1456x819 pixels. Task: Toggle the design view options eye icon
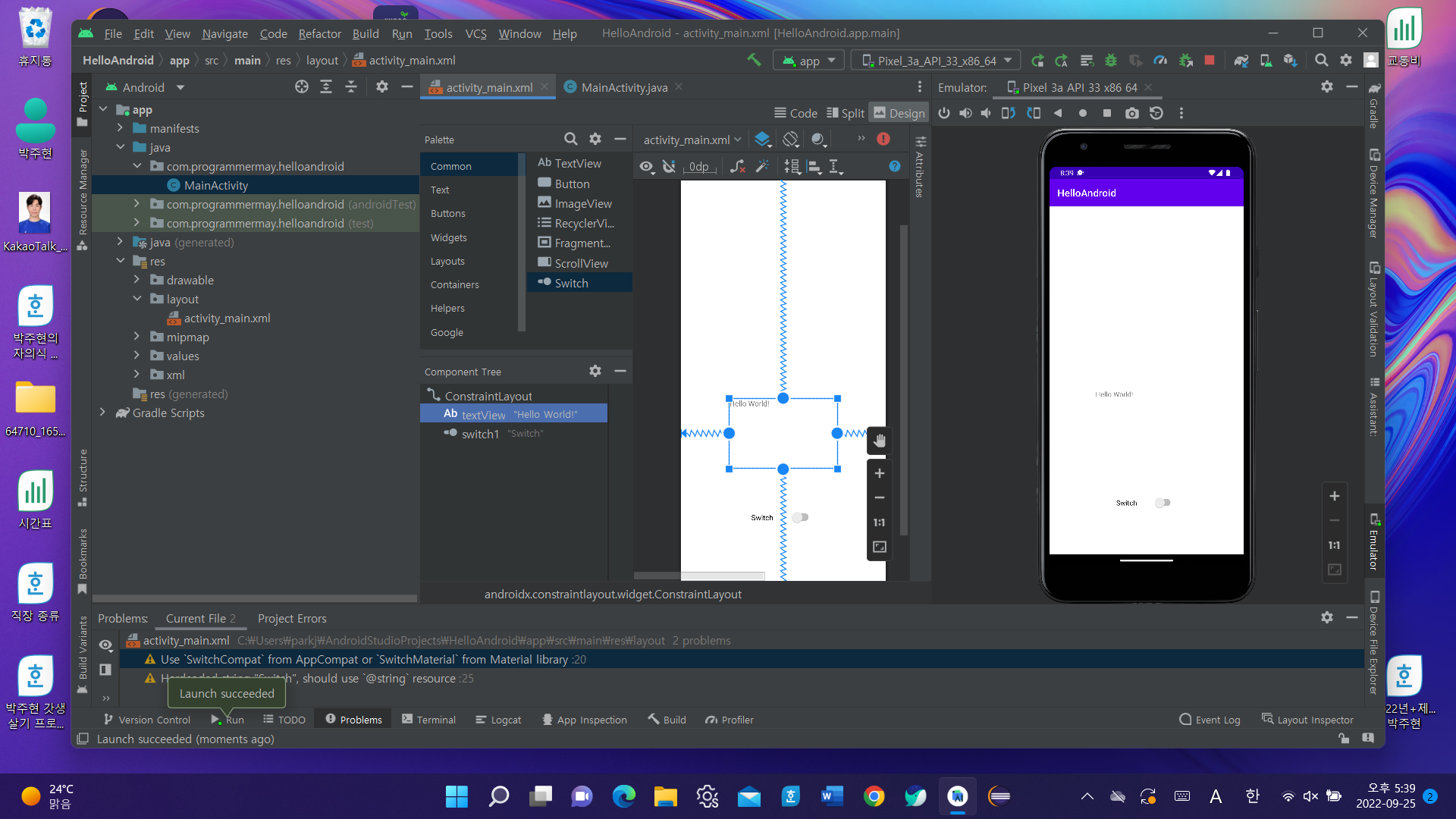645,166
